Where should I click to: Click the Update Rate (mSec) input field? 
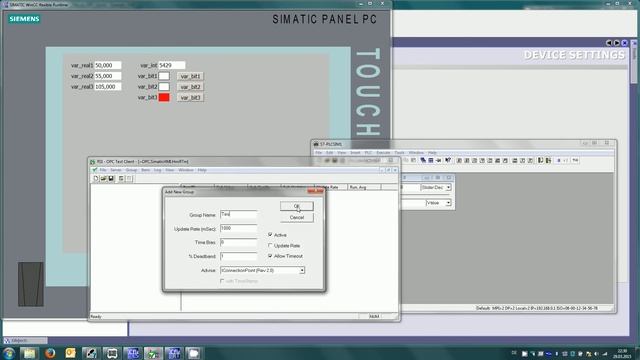238,229
